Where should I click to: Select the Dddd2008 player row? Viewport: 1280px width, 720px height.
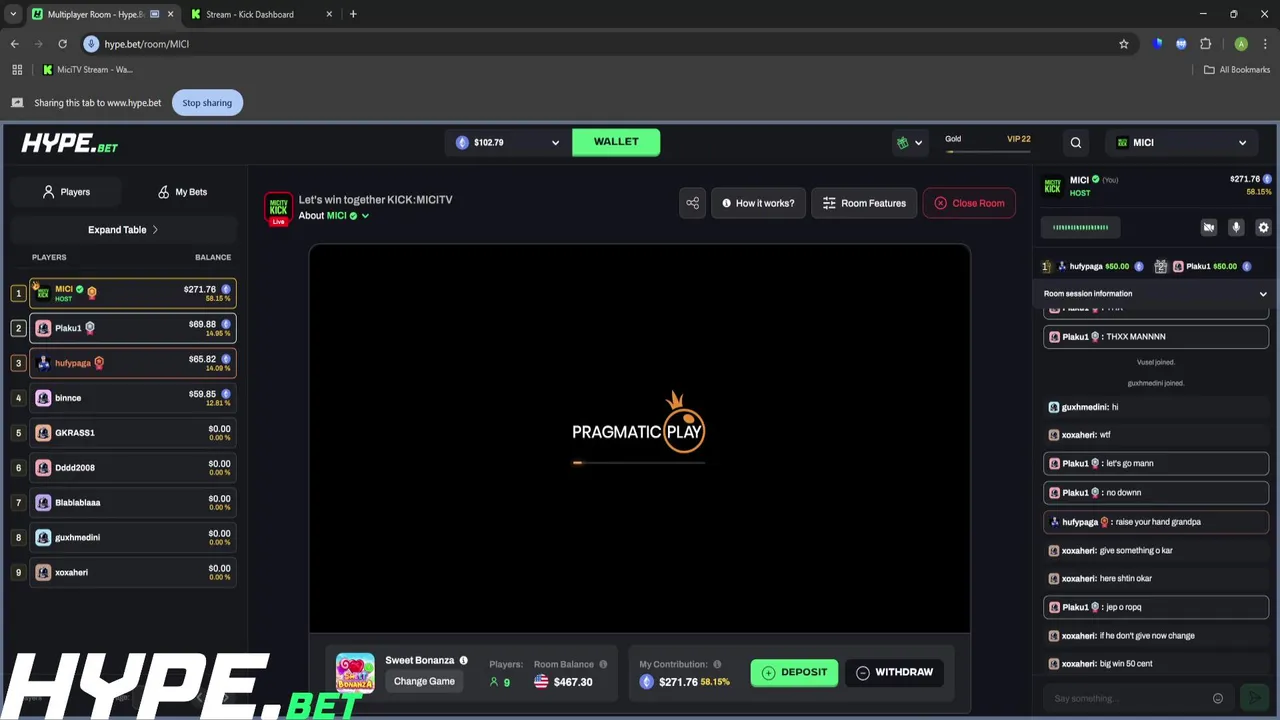point(132,468)
